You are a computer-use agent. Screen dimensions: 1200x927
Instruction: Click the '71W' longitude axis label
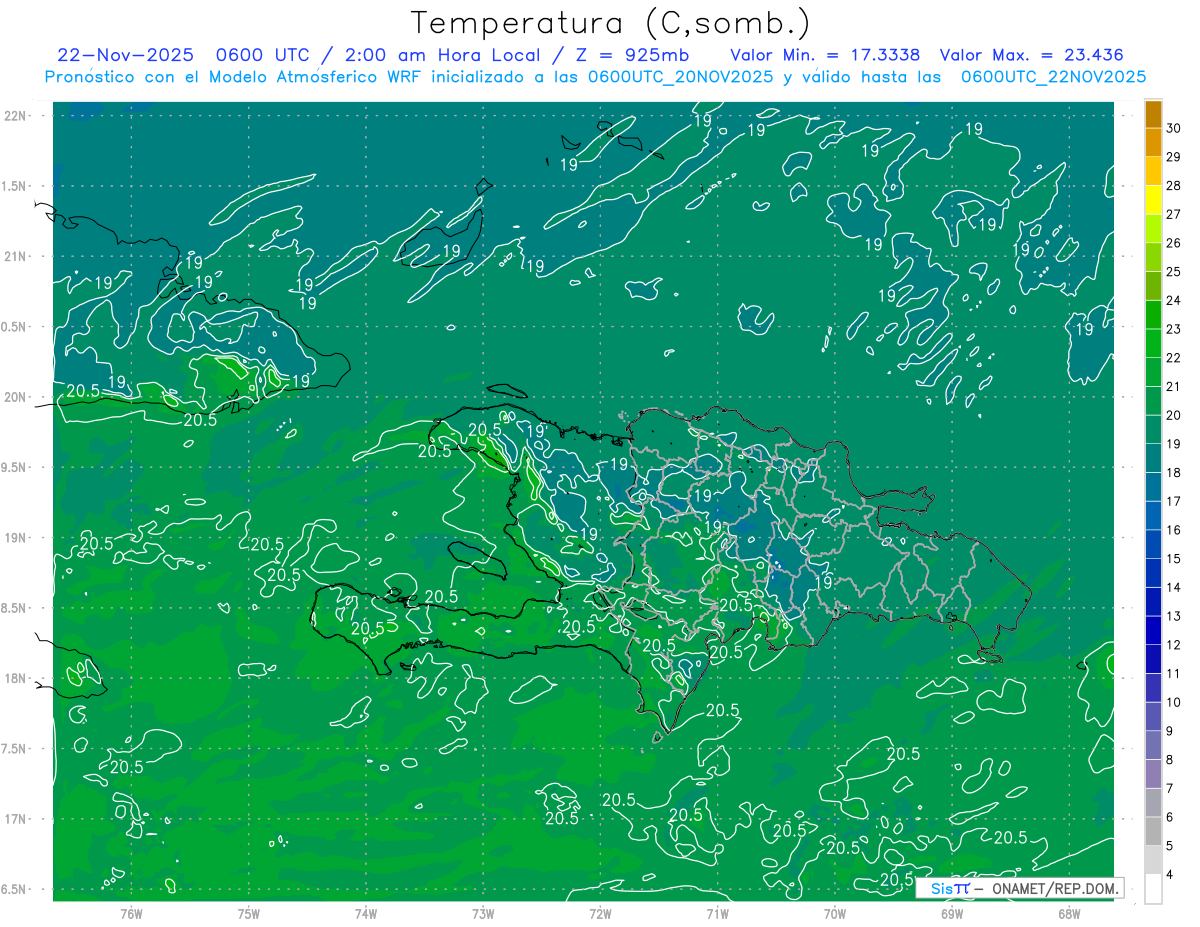[x=717, y=914]
